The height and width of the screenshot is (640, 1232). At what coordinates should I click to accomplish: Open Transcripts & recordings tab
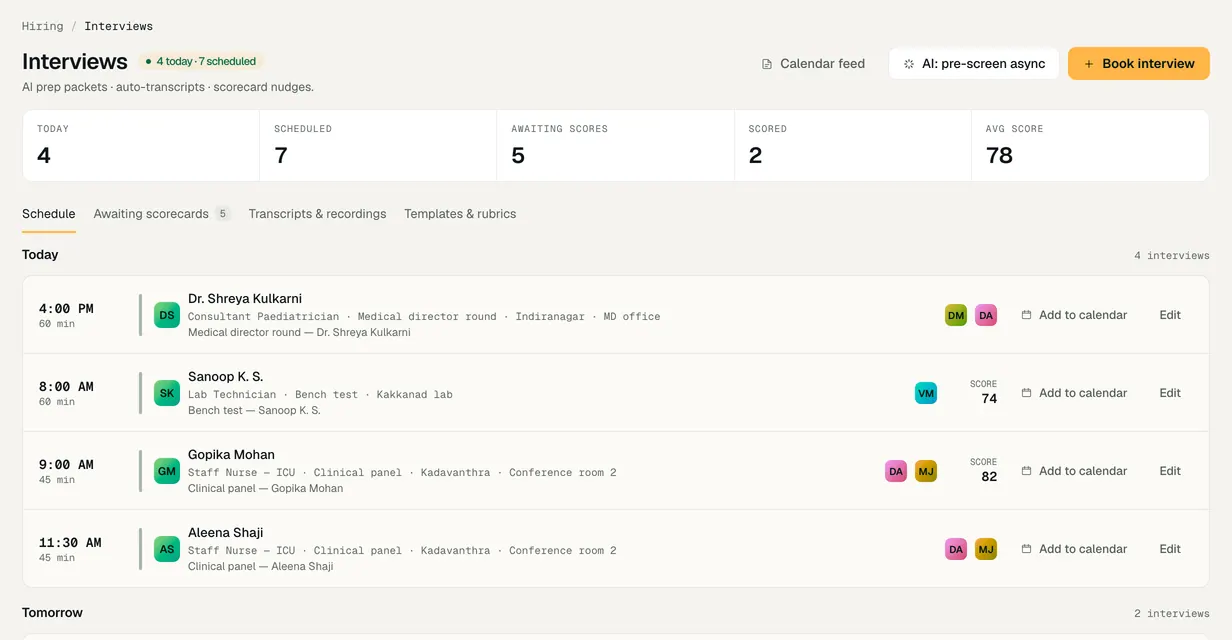(317, 214)
